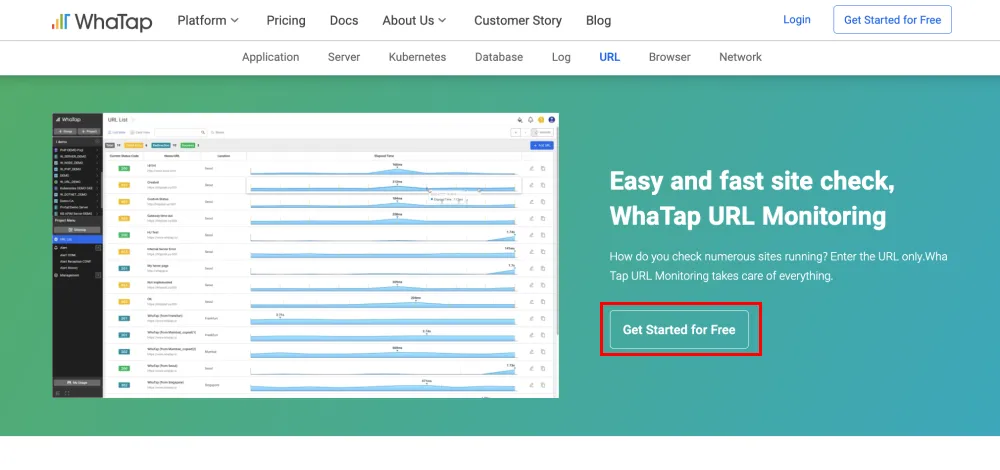Click the WhaTap logo in header
1000x470 pixels.
tap(102, 21)
